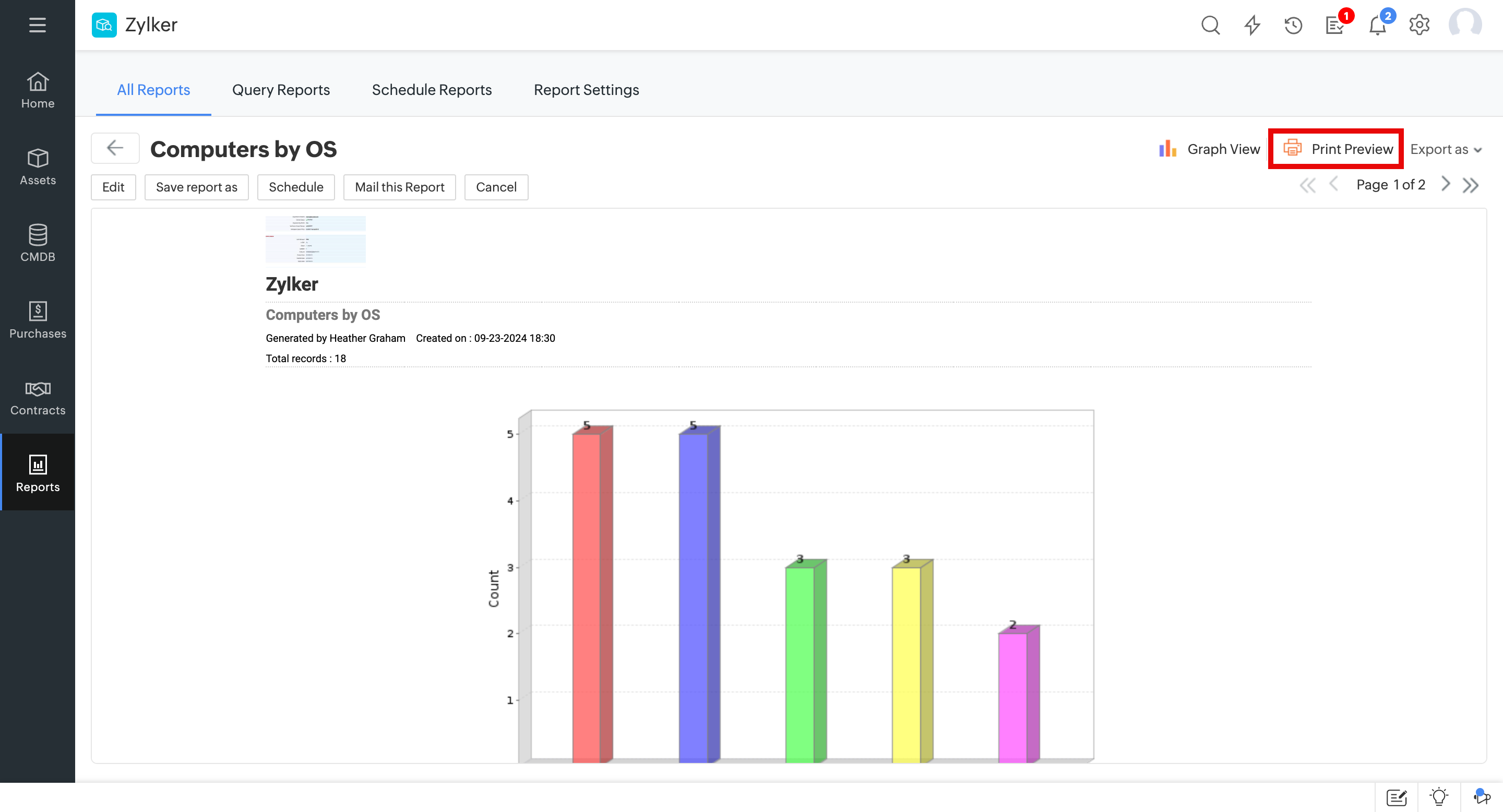The image size is (1503, 812).
Task: Click the report header thumbnail image
Action: (x=315, y=239)
